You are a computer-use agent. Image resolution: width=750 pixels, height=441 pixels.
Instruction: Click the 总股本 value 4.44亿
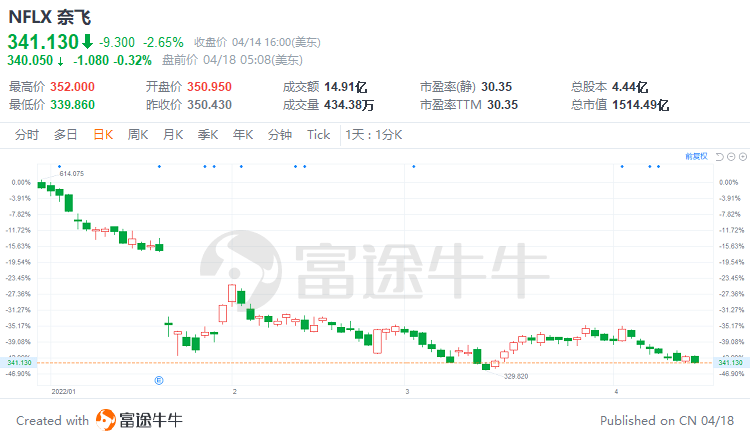click(x=630, y=87)
